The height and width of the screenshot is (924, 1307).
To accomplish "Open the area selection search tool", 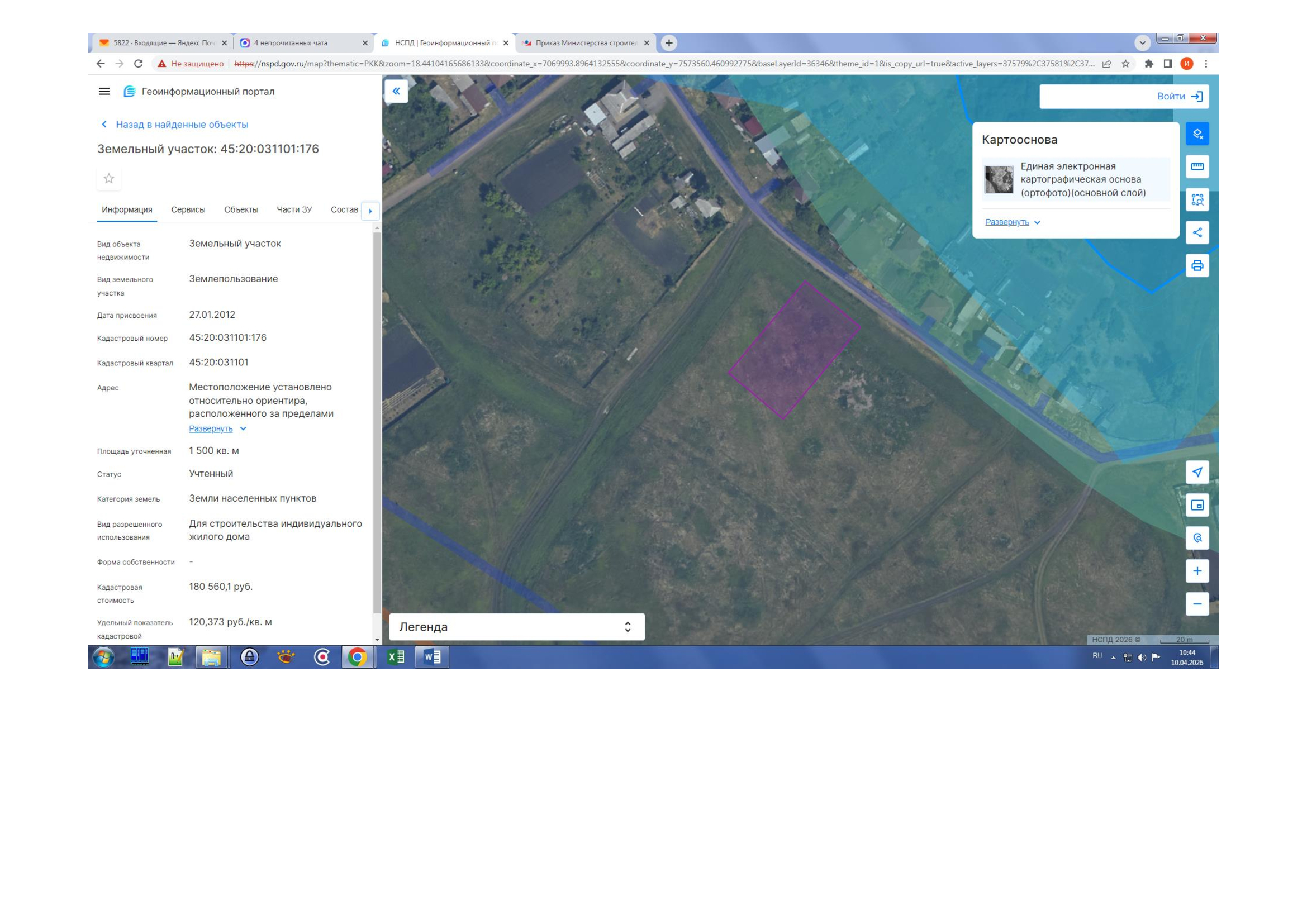I will coord(1196,199).
